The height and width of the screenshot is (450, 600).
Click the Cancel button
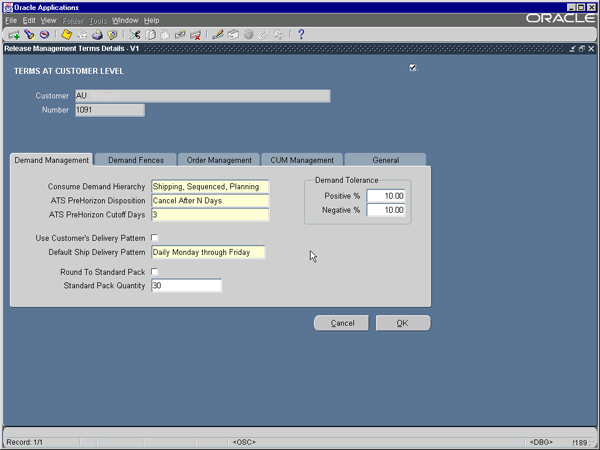pos(341,323)
